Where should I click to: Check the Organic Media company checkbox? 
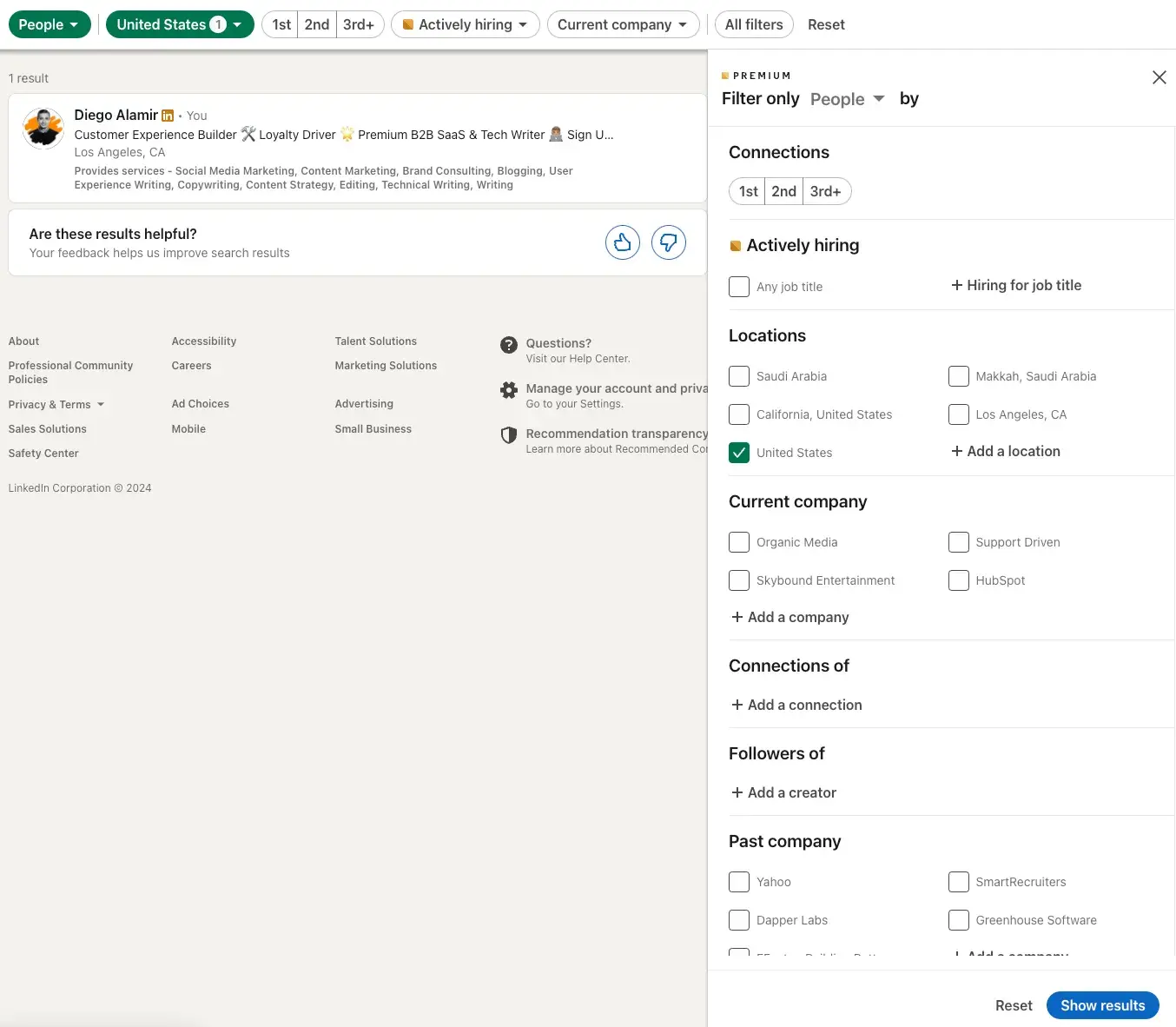(x=739, y=542)
